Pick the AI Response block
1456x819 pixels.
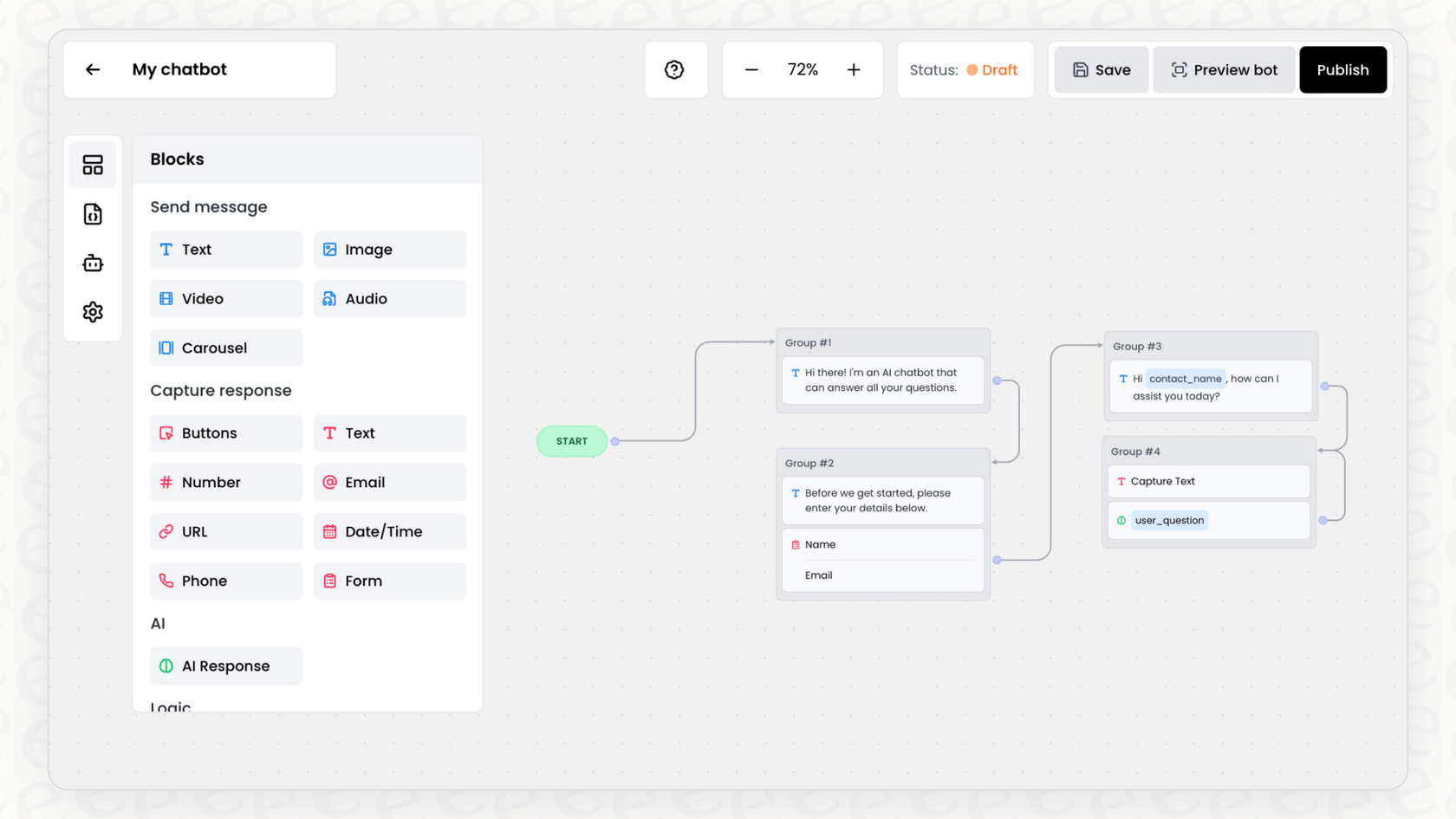pos(226,666)
